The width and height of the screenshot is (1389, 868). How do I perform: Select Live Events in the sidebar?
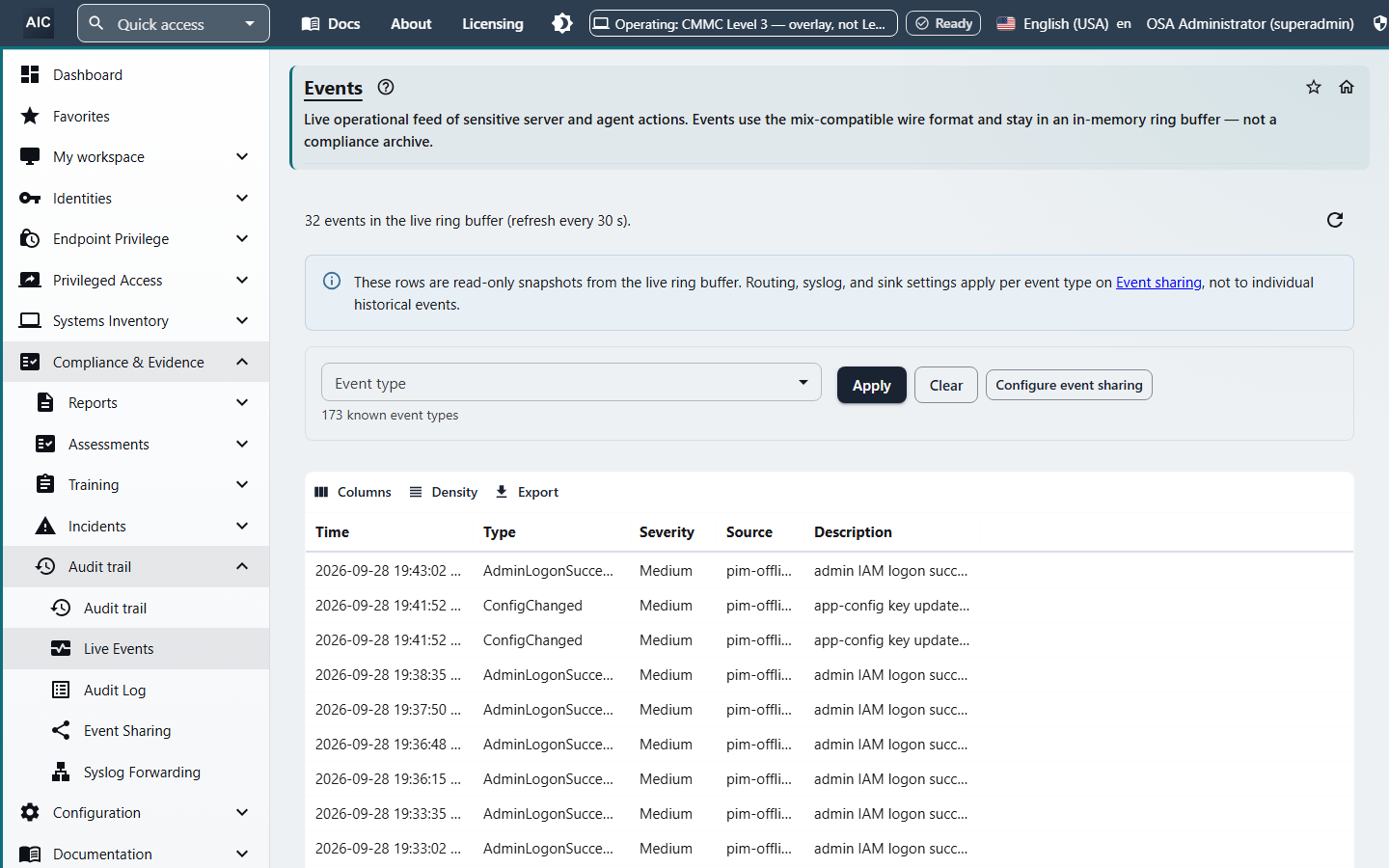[x=136, y=648]
